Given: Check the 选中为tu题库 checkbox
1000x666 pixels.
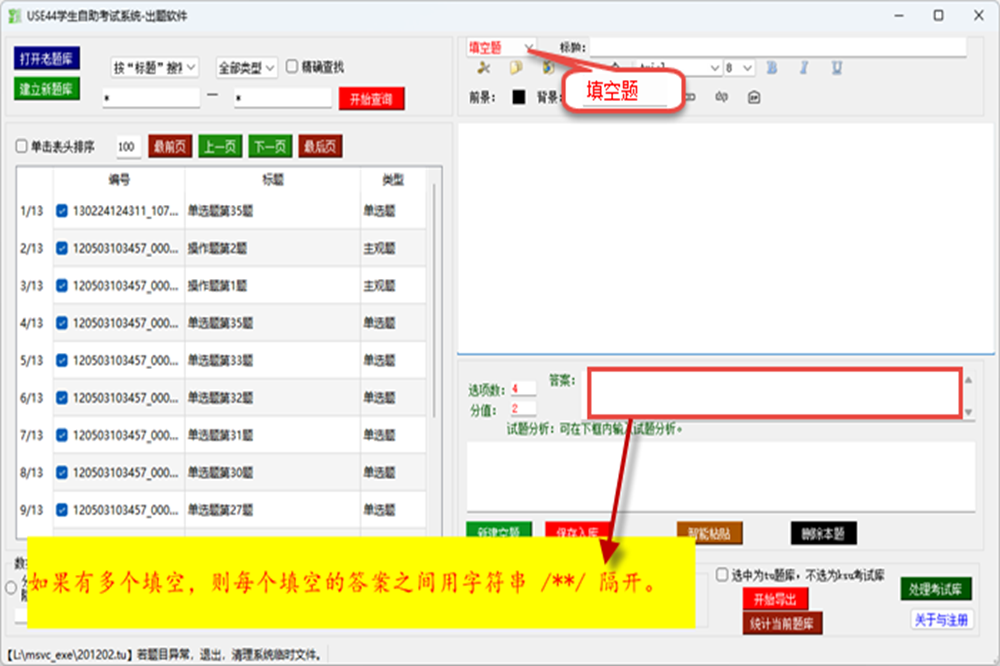Looking at the screenshot, I should [x=722, y=575].
